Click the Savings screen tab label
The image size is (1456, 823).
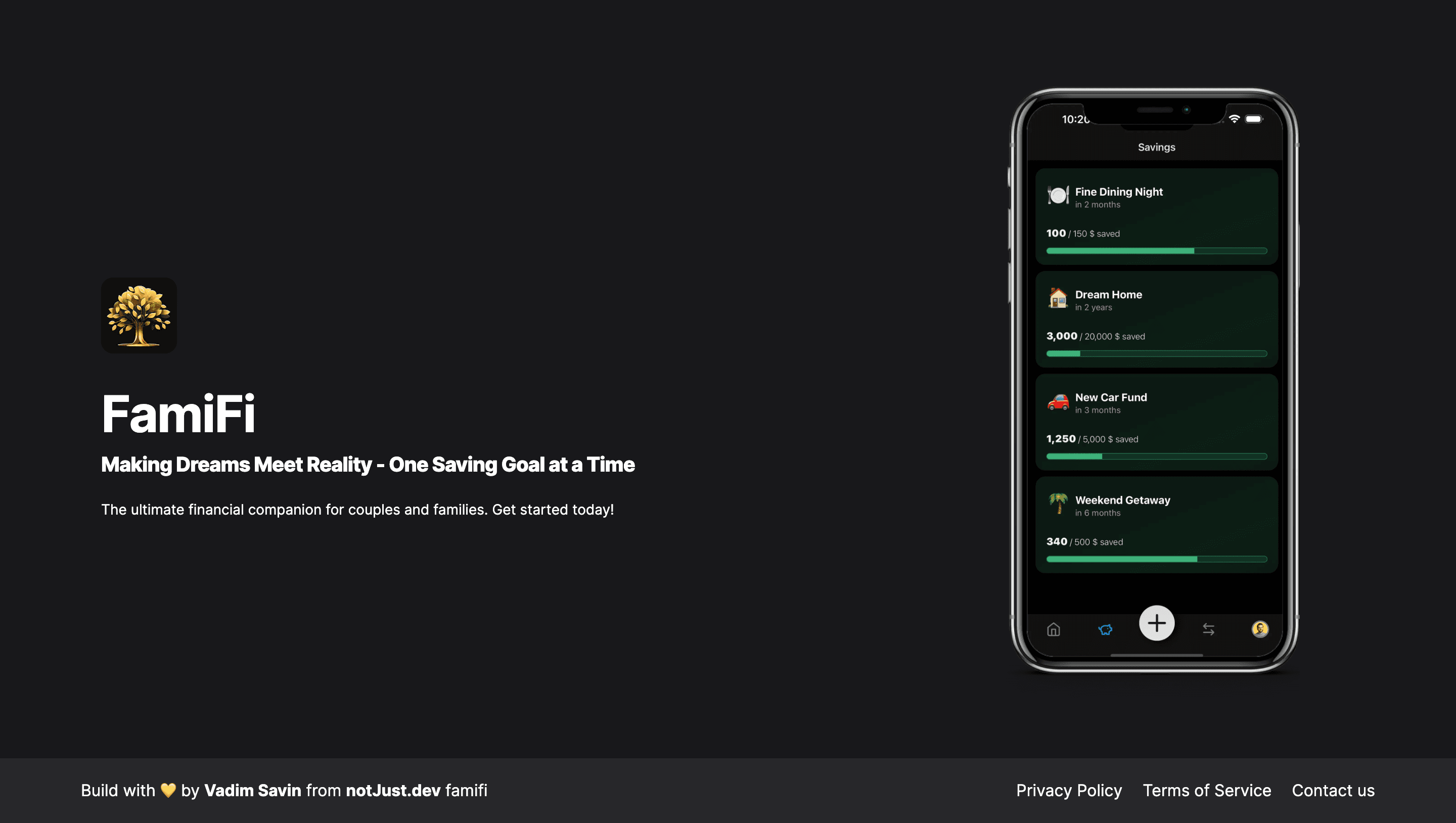pos(1157,147)
